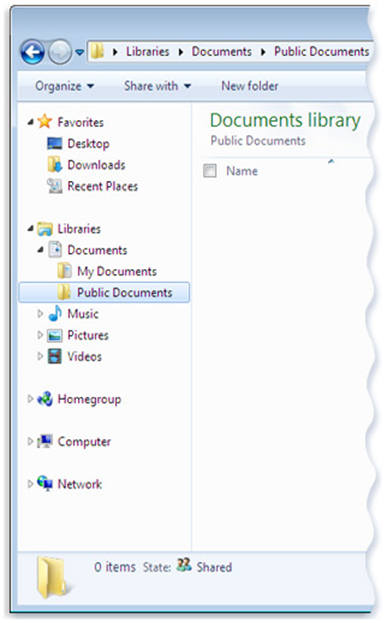Click the Recent Places icon
This screenshot has width=387, height=623.
[54, 186]
